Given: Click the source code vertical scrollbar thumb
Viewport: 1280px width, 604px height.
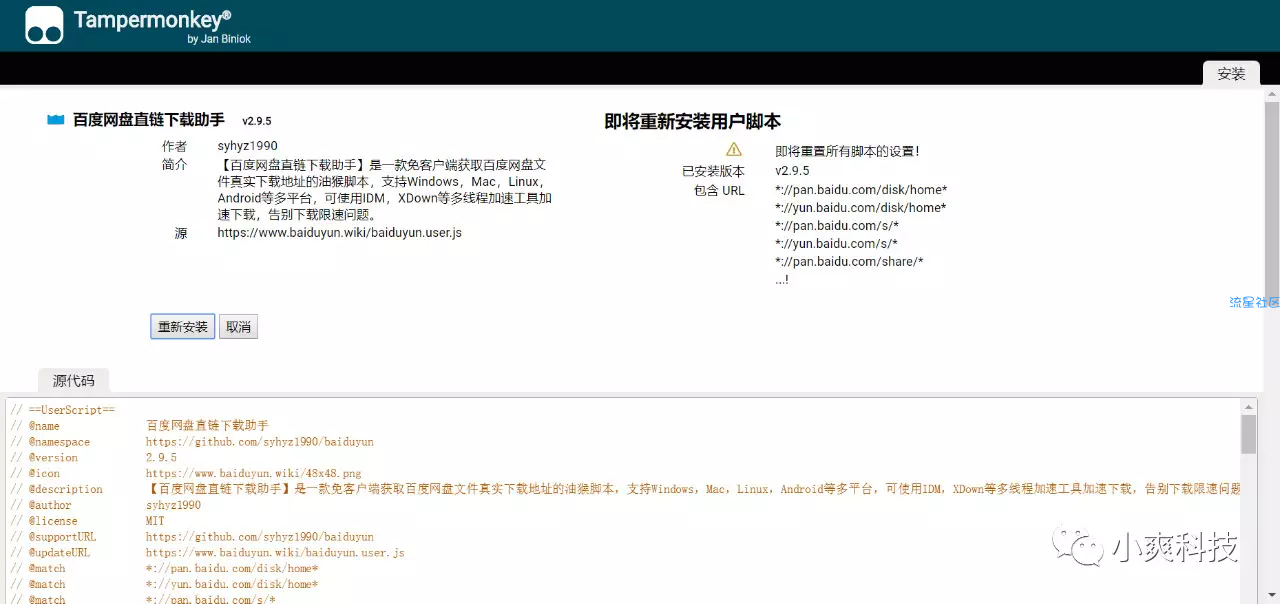Looking at the screenshot, I should (1248, 435).
